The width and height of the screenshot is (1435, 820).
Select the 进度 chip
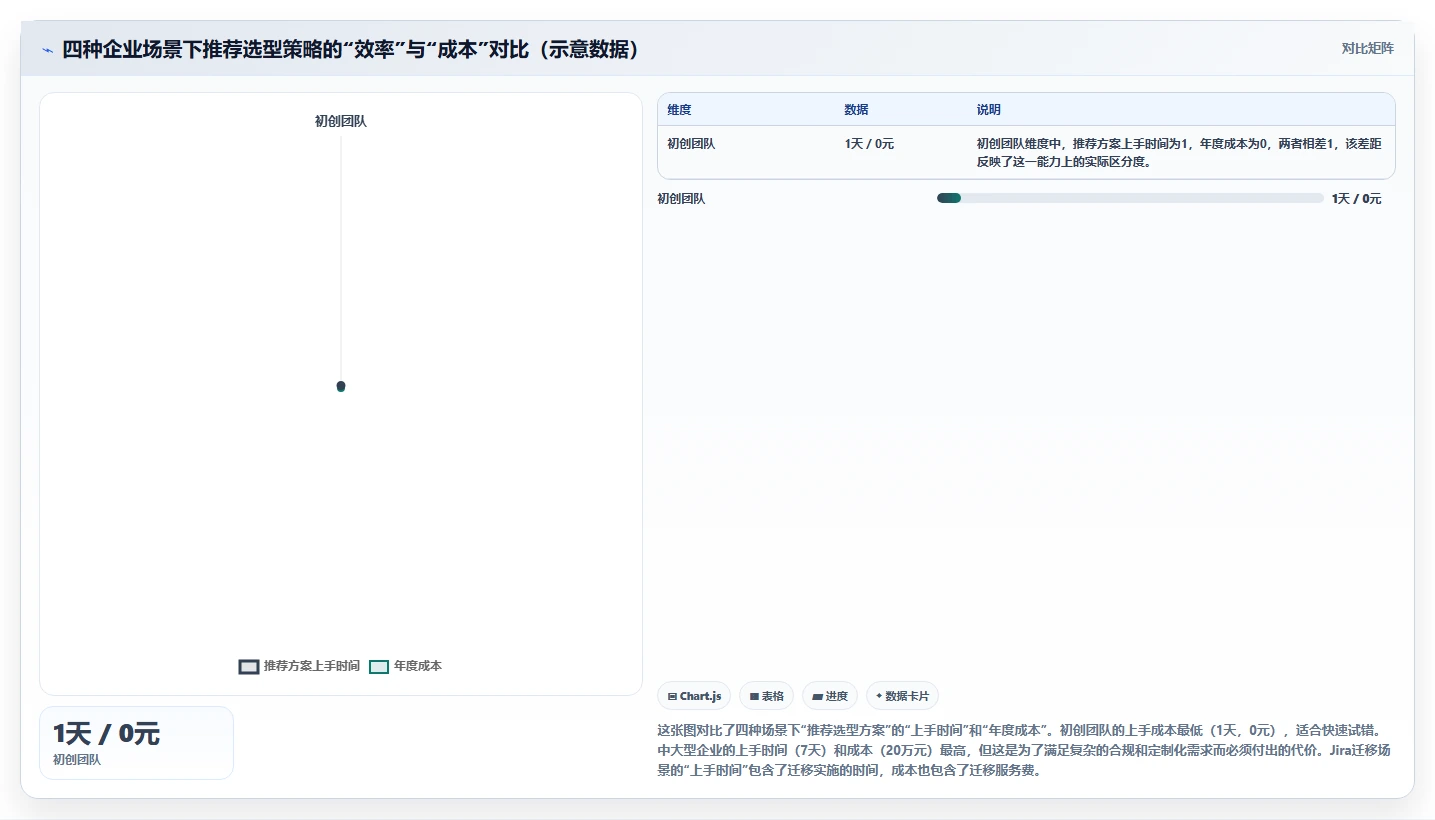(x=830, y=696)
